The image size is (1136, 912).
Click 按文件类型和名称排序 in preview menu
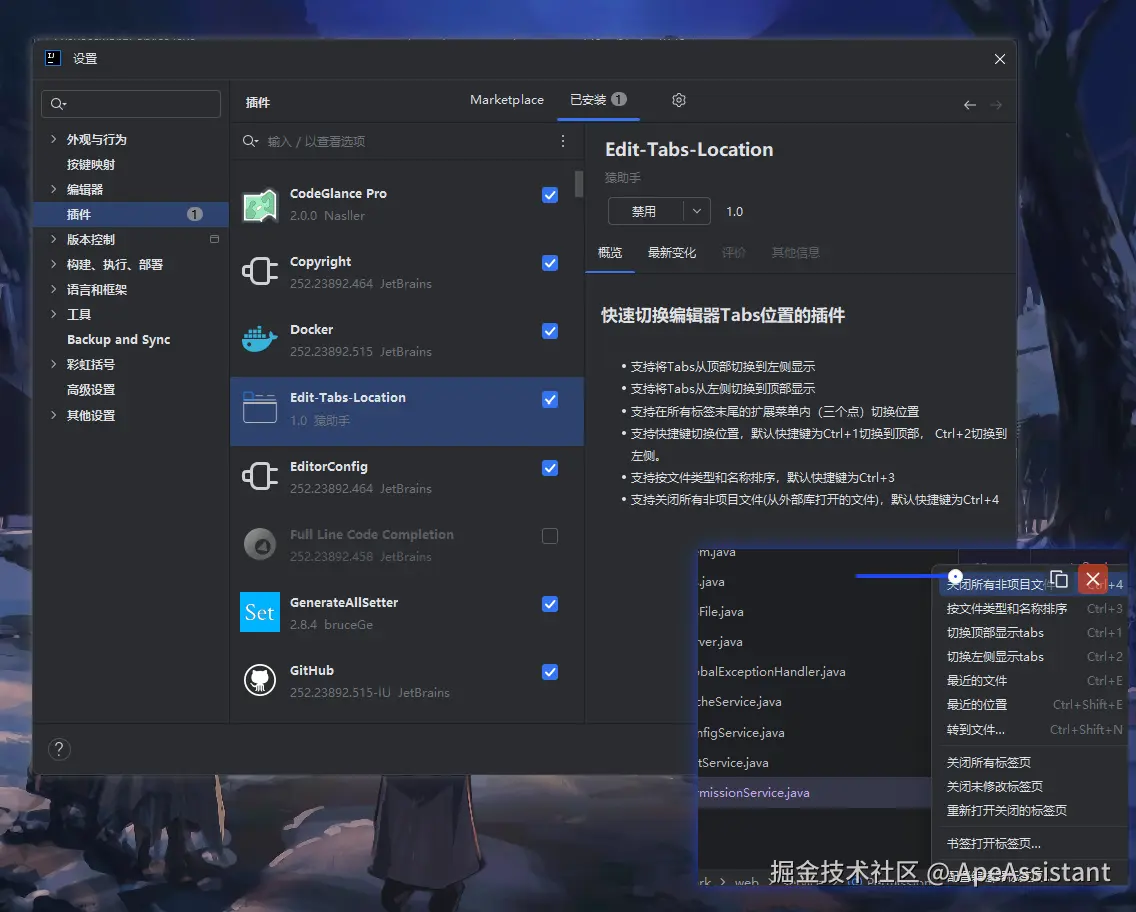click(1006, 608)
